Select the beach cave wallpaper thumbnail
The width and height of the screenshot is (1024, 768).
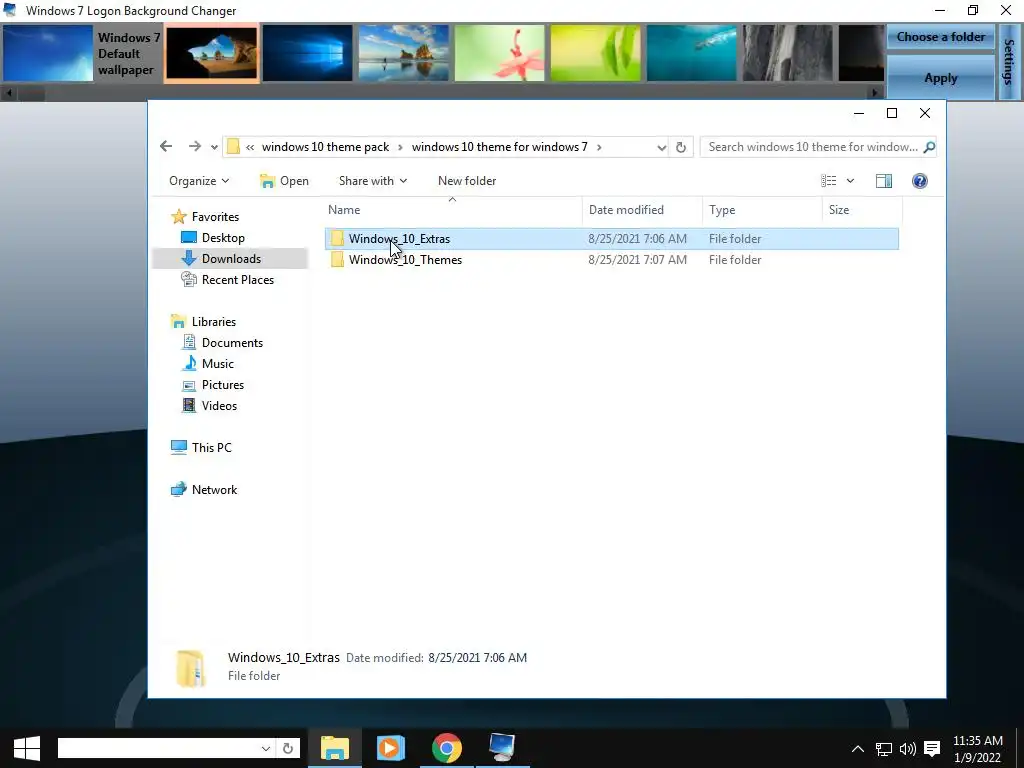(x=211, y=53)
